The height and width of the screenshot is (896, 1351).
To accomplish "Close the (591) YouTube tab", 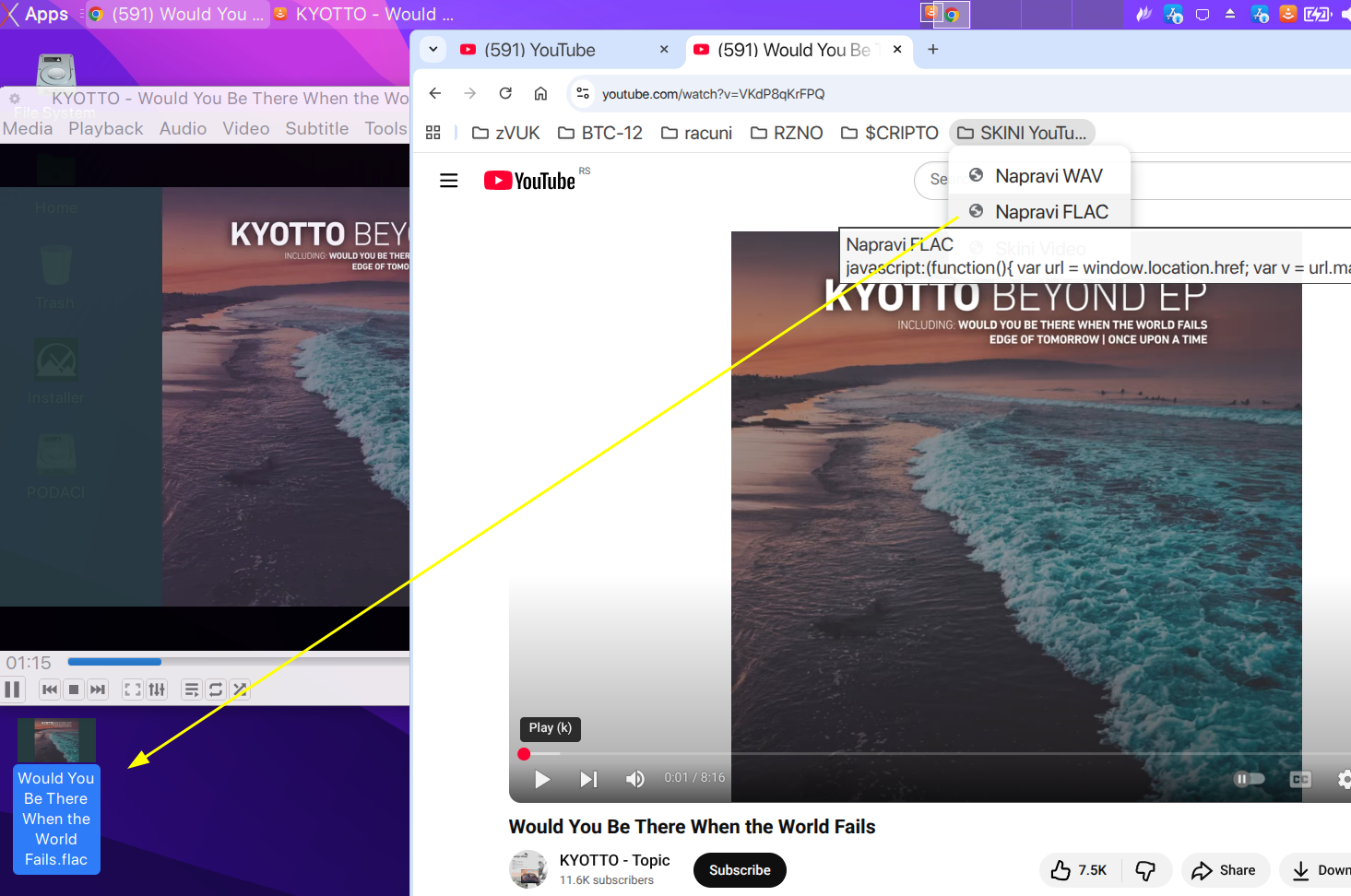I will pos(664,50).
